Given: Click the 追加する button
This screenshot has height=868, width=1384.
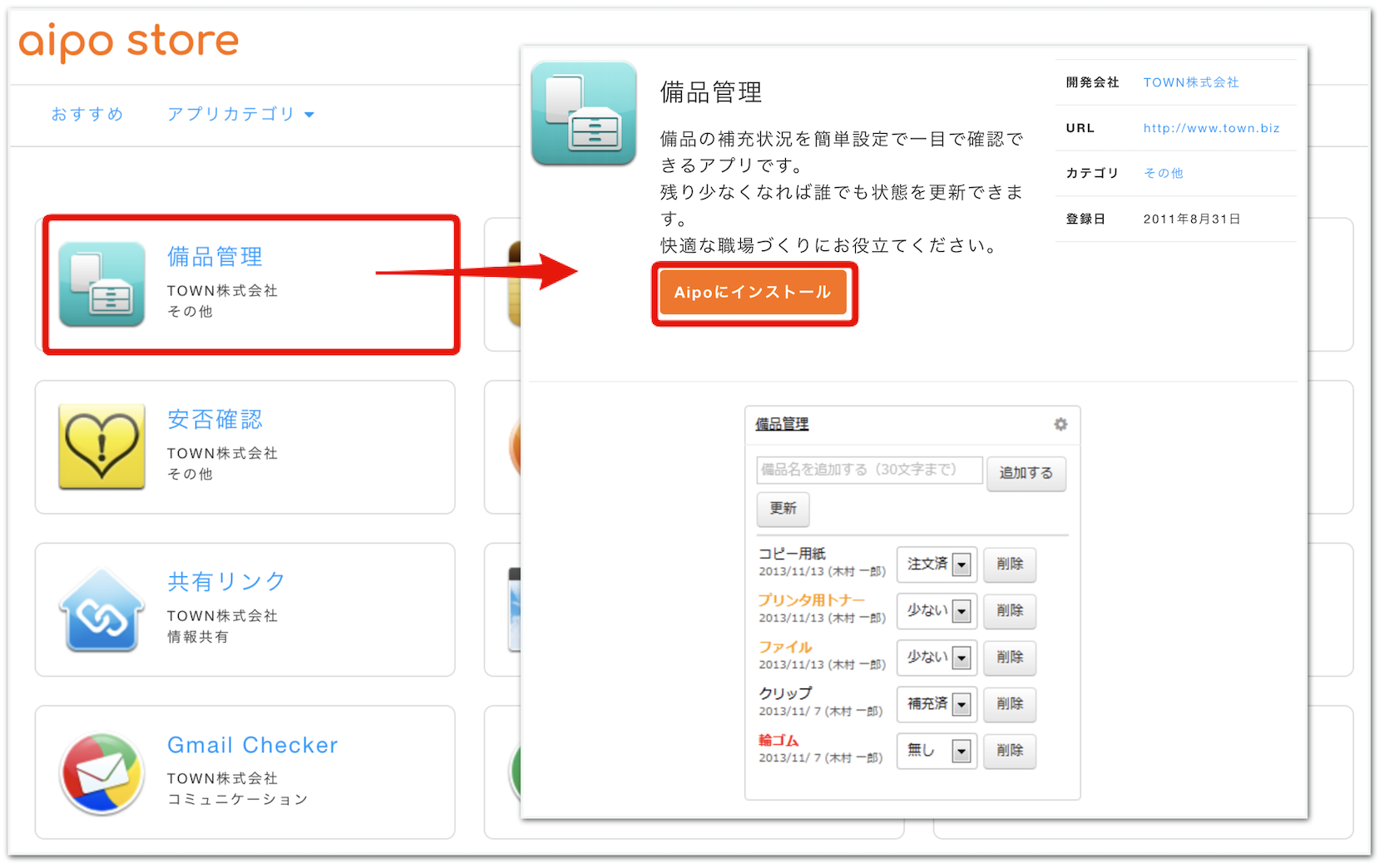Looking at the screenshot, I should tap(1026, 473).
